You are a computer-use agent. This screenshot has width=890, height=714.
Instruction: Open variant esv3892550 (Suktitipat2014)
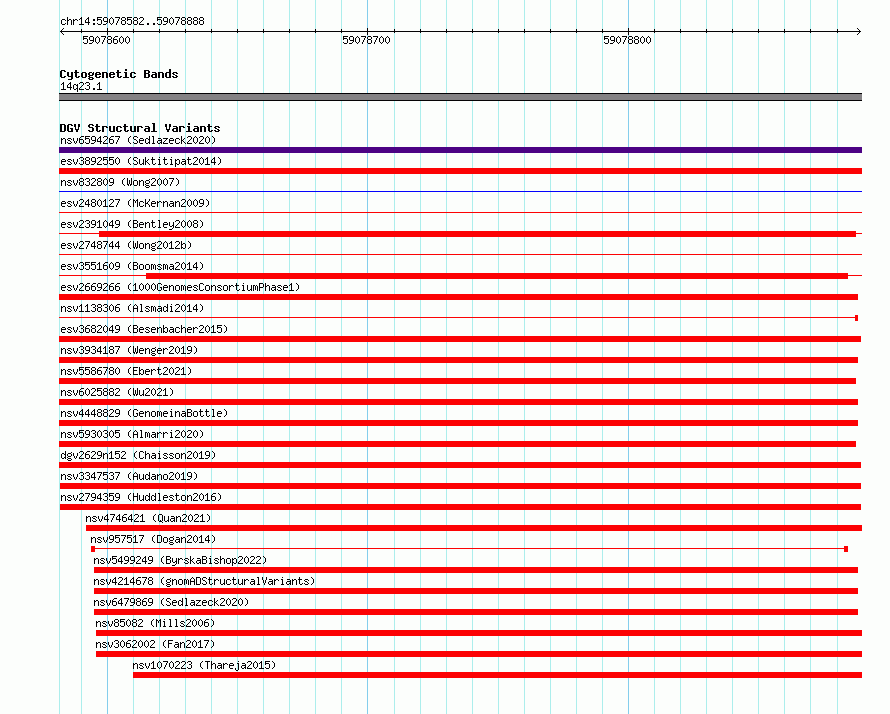[141, 161]
